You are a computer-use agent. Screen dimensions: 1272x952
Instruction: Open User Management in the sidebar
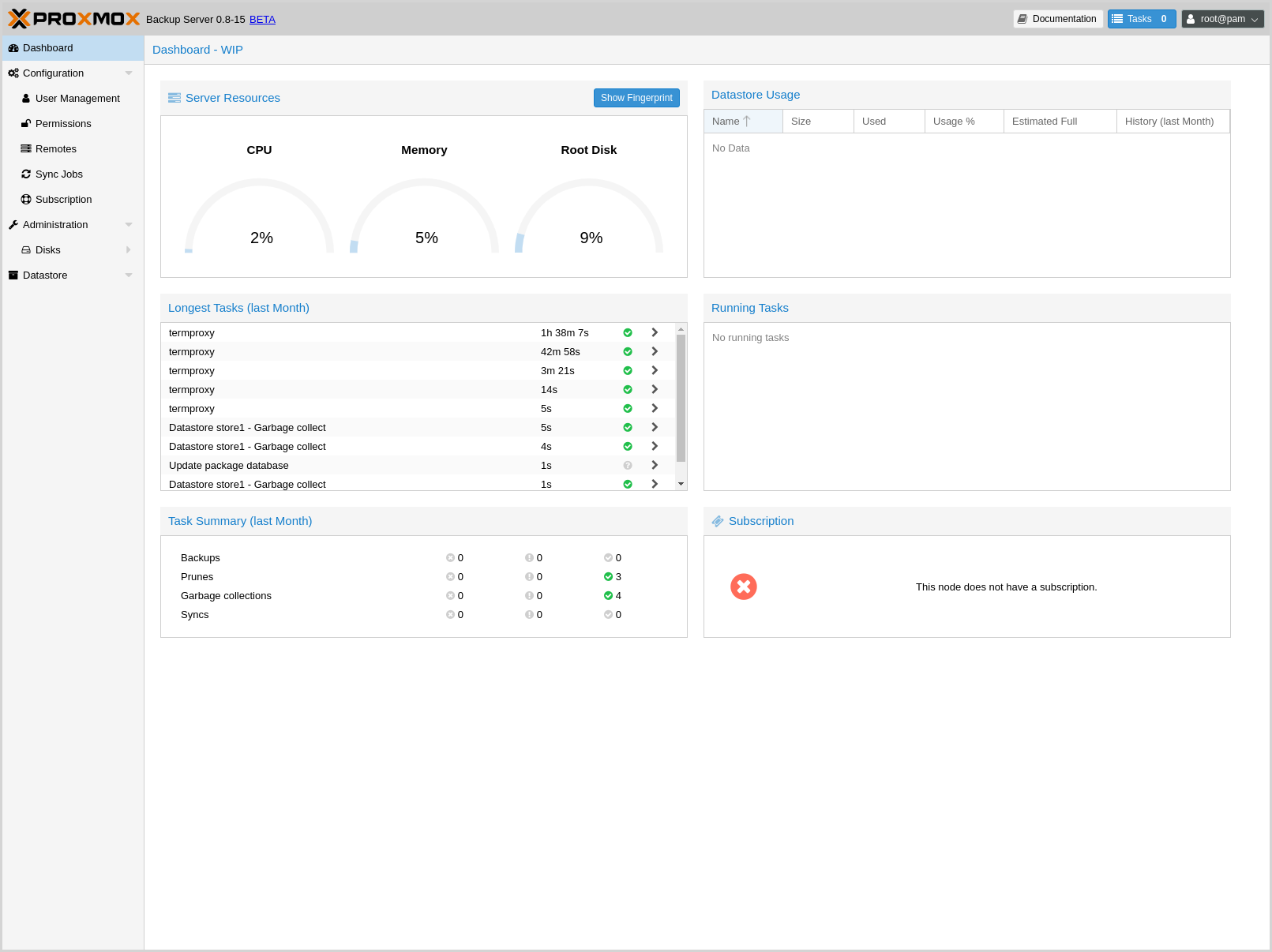[77, 99]
